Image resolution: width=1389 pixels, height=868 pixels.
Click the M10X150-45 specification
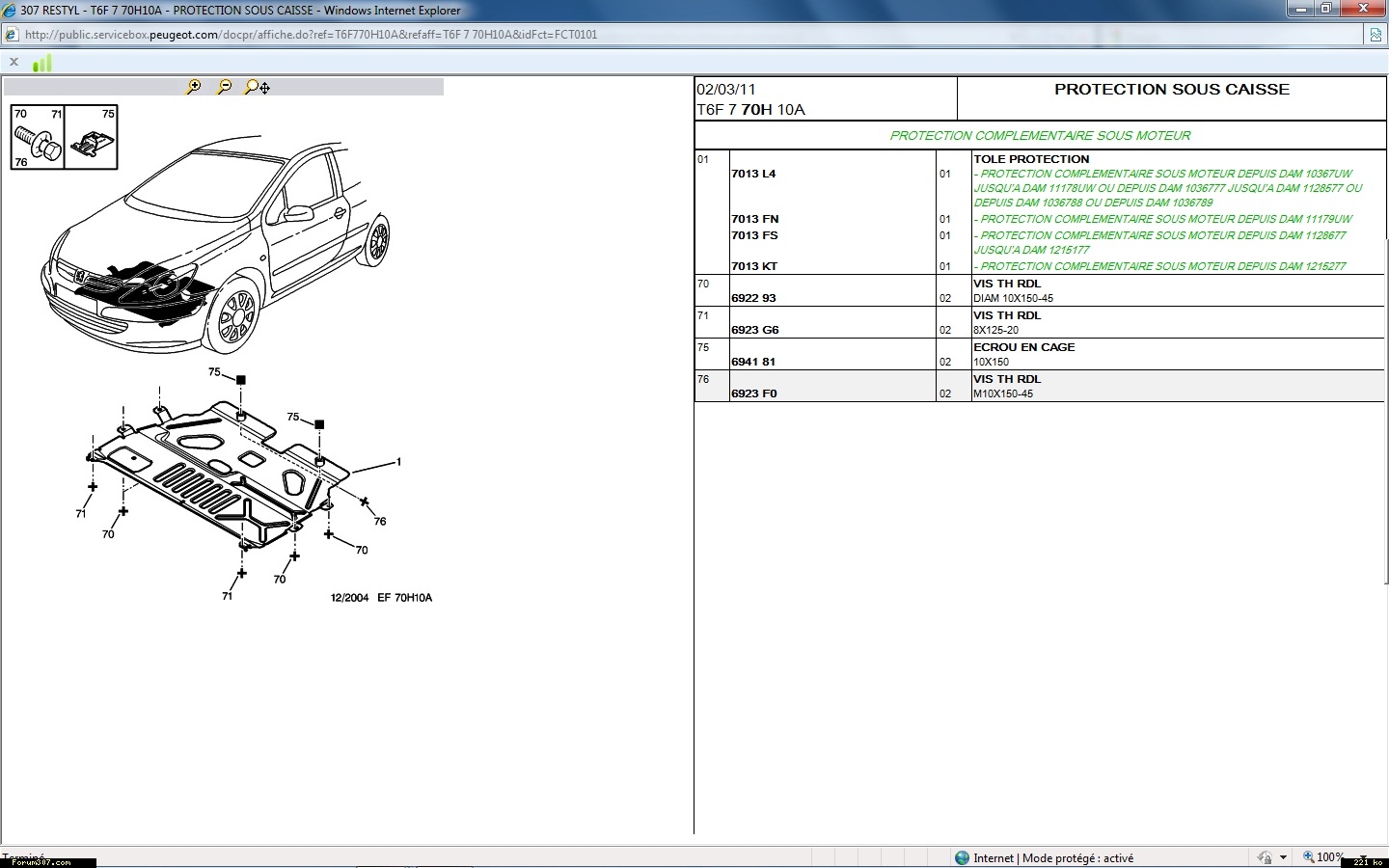coord(1003,394)
